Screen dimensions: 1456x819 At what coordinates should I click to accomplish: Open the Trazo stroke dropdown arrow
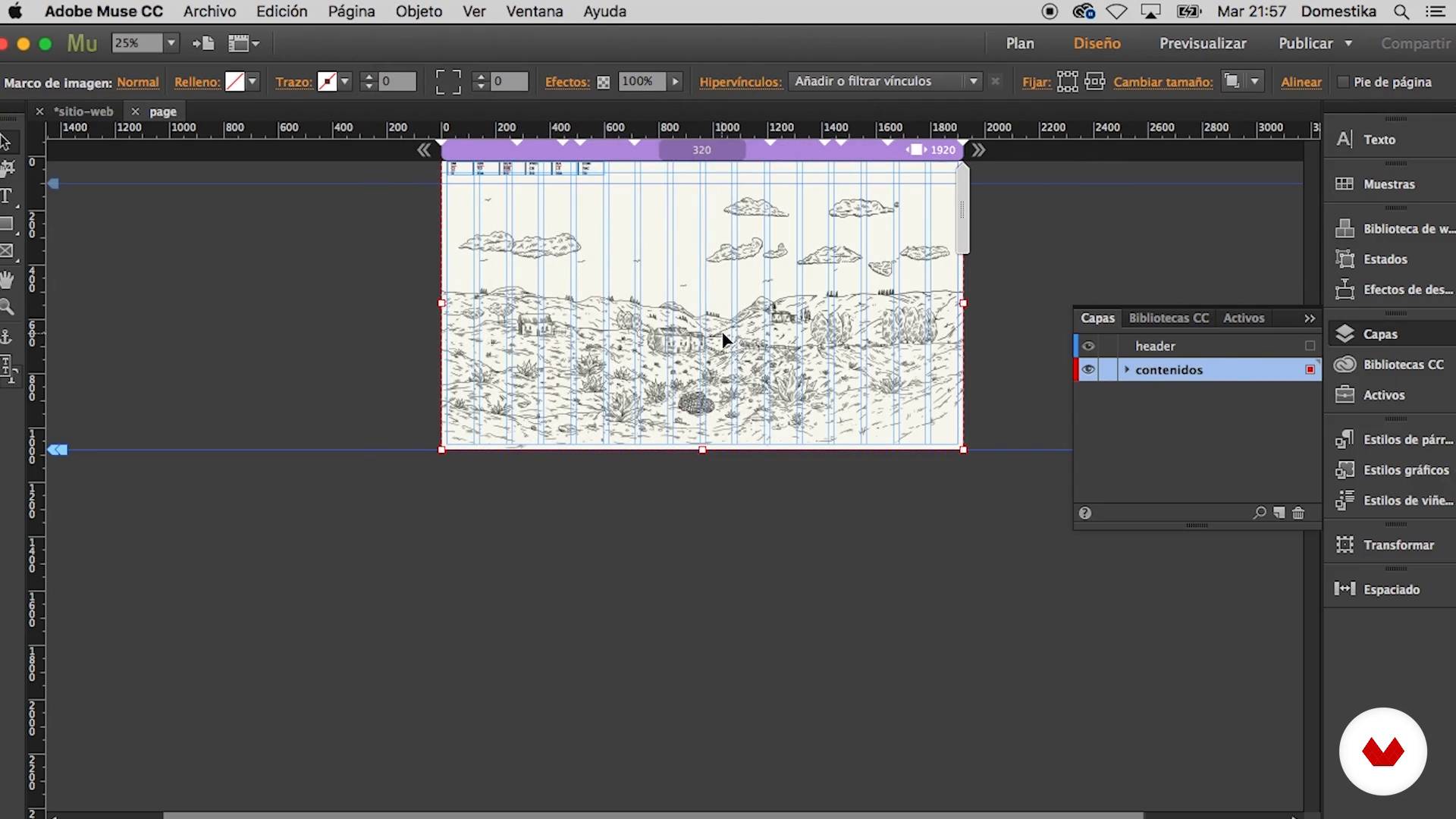point(345,81)
